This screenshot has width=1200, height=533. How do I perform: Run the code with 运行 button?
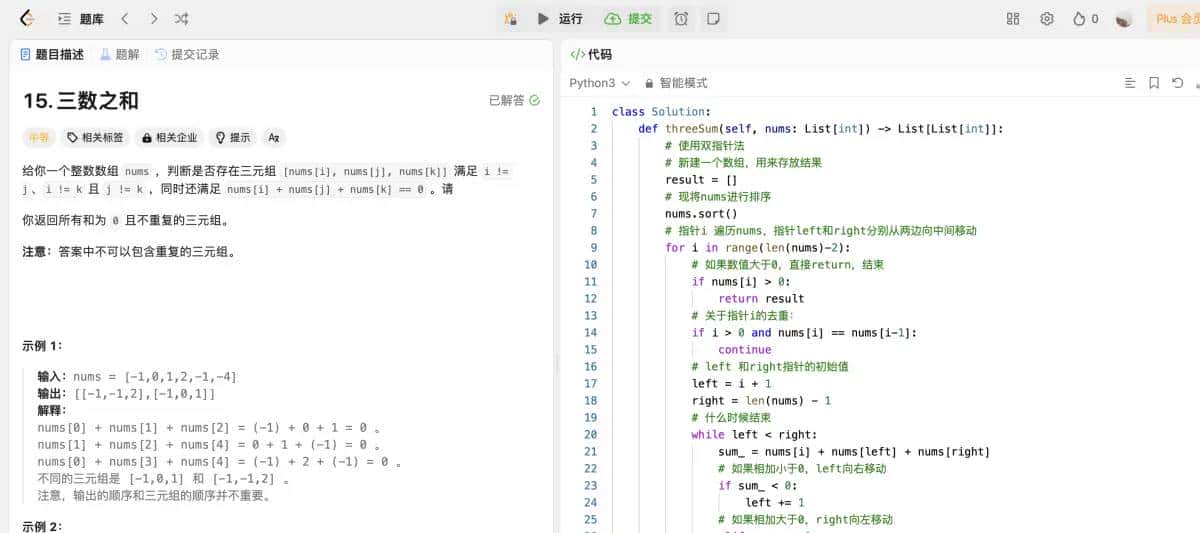tap(560, 19)
